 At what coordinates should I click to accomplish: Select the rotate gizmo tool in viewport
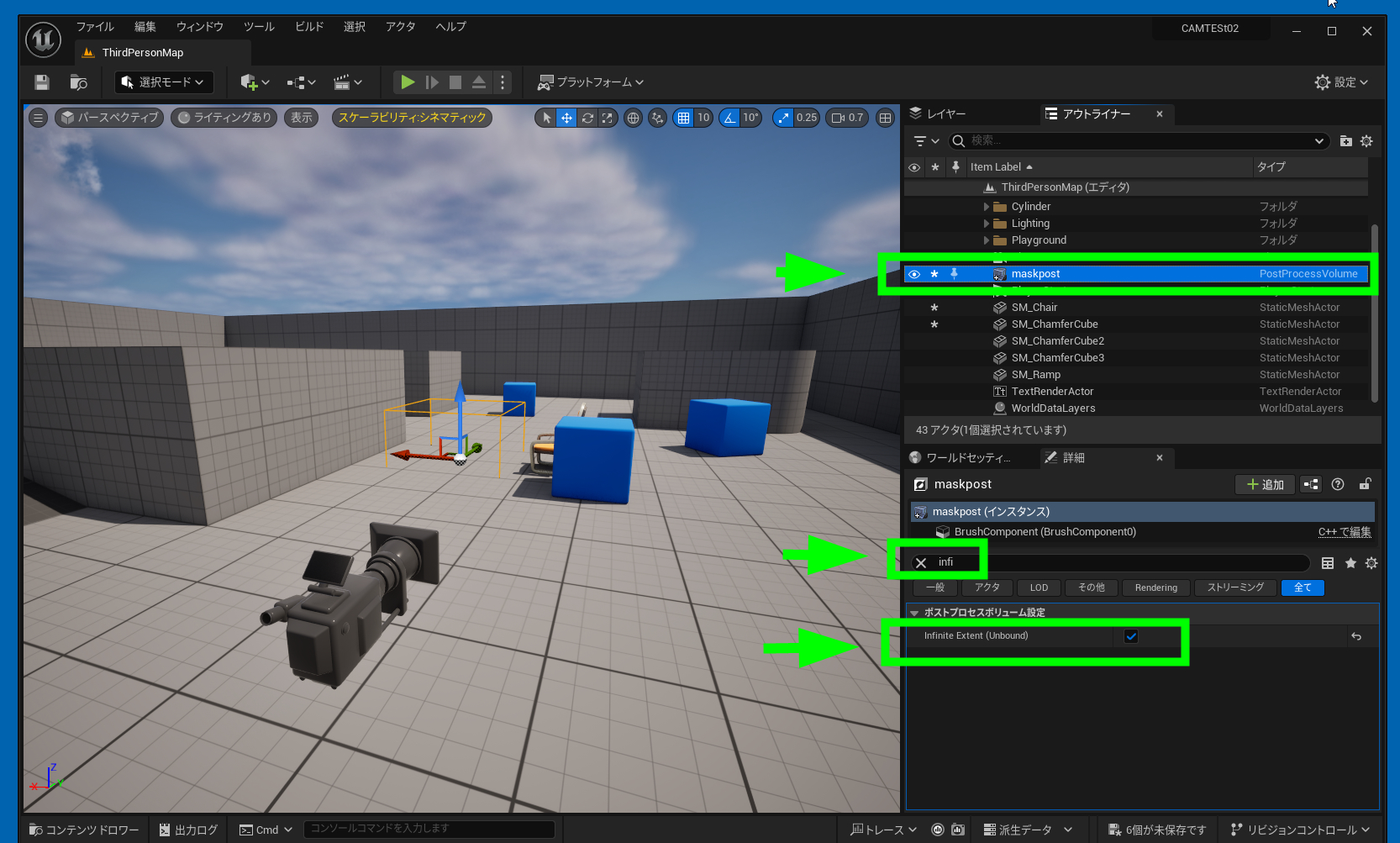click(587, 118)
